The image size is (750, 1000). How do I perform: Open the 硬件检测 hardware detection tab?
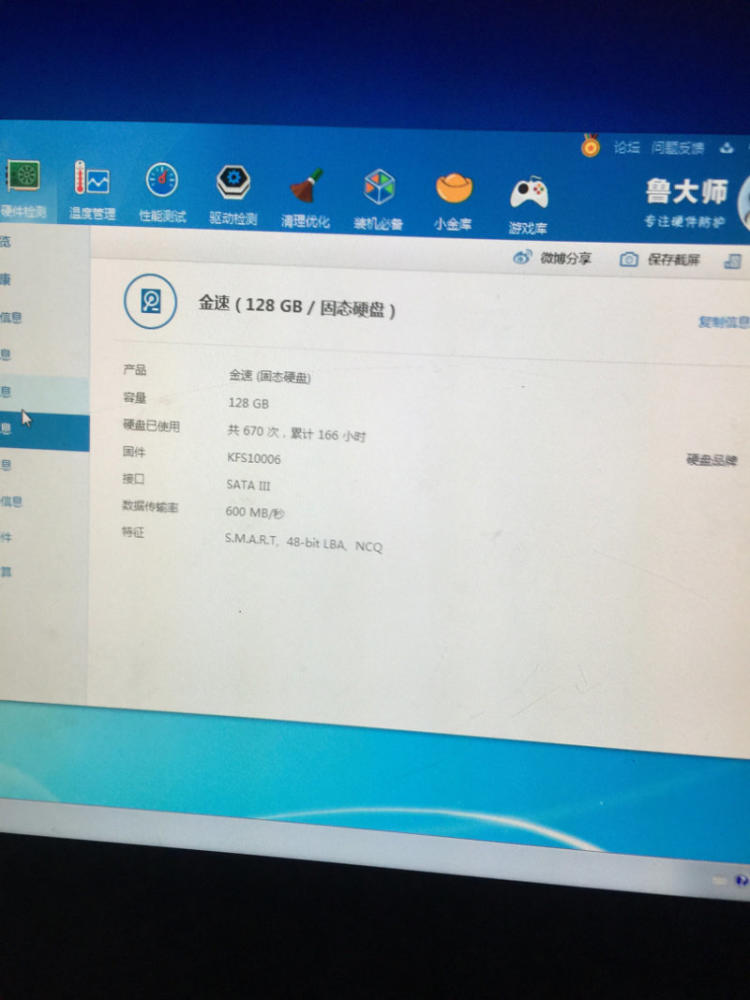tap(23, 189)
